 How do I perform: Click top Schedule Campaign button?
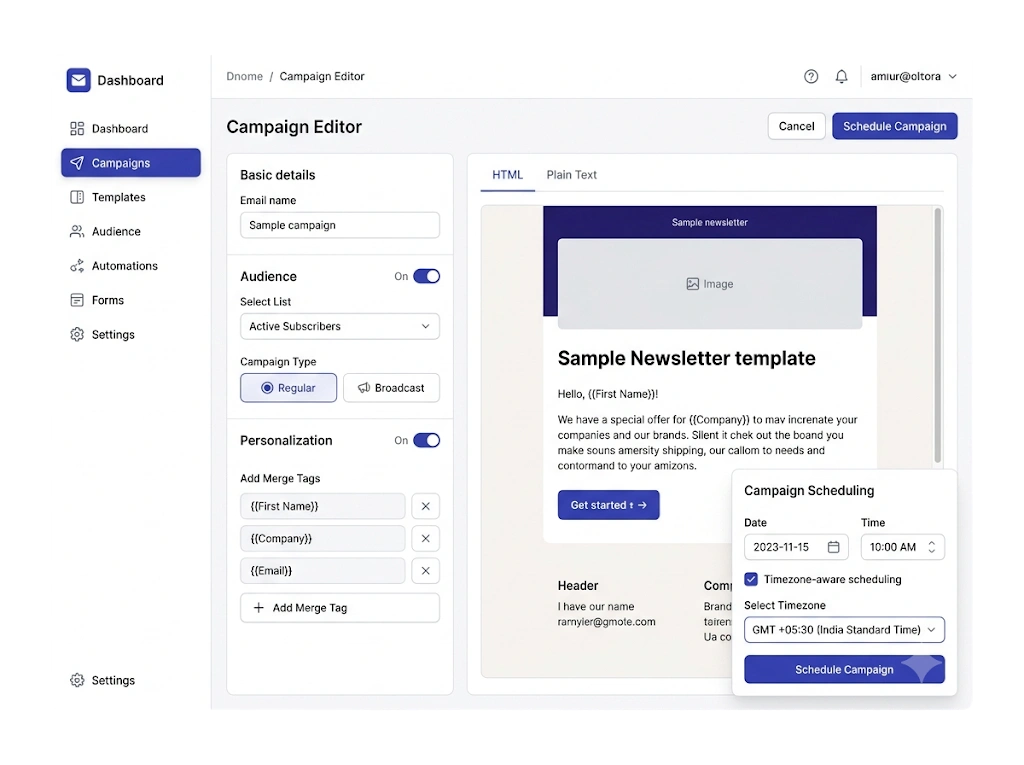895,126
